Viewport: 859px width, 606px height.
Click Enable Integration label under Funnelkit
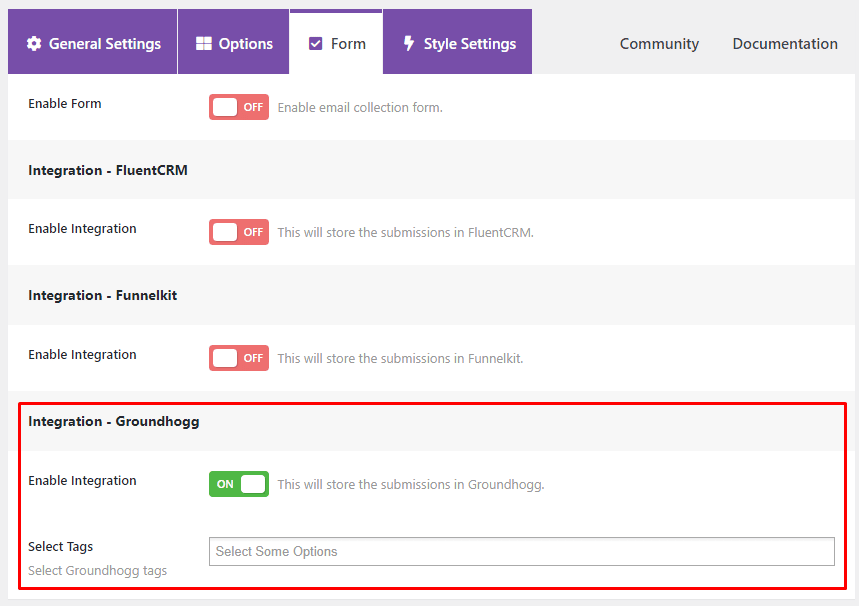coord(82,355)
